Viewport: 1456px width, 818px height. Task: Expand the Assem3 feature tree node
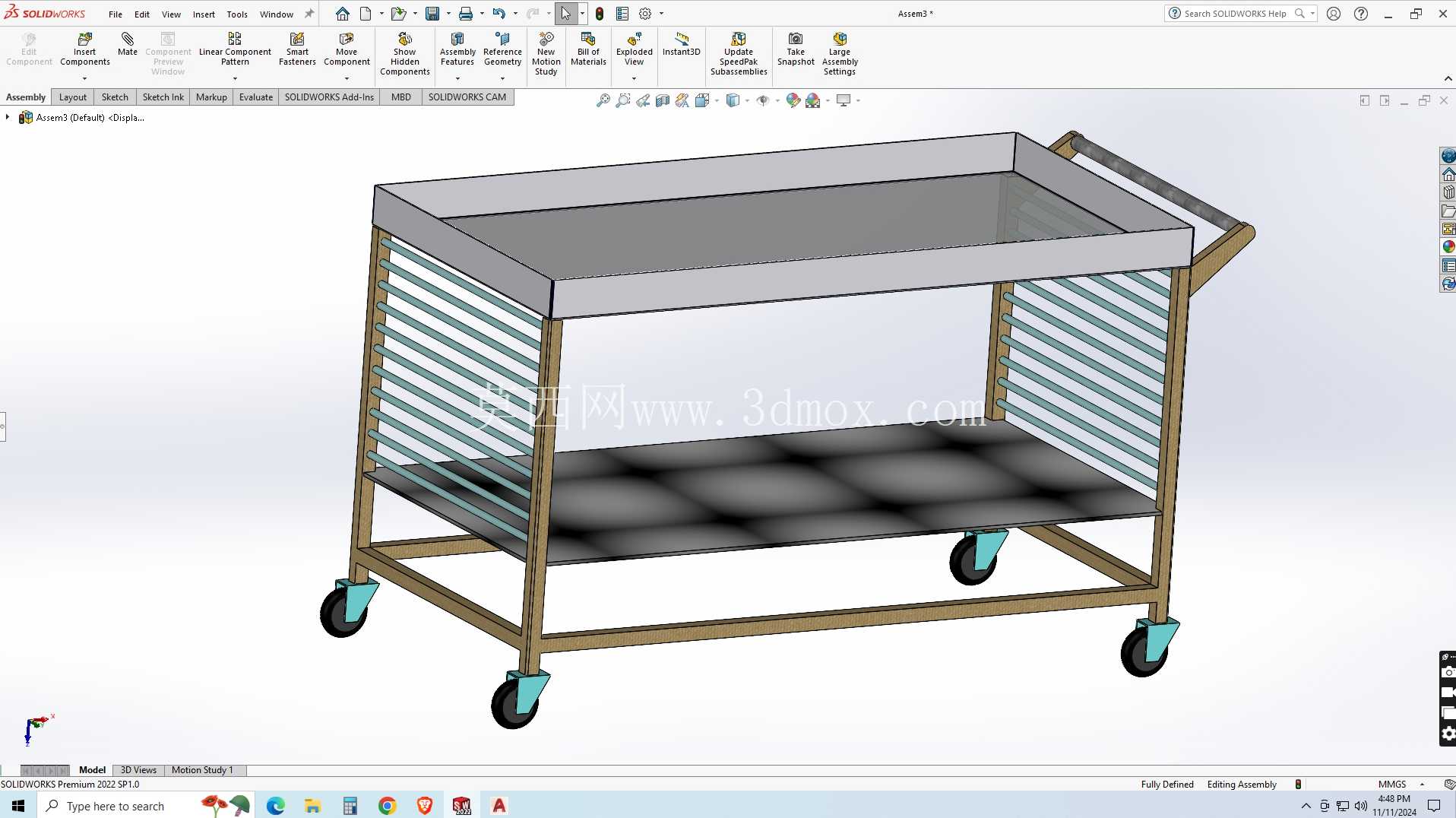click(x=8, y=117)
